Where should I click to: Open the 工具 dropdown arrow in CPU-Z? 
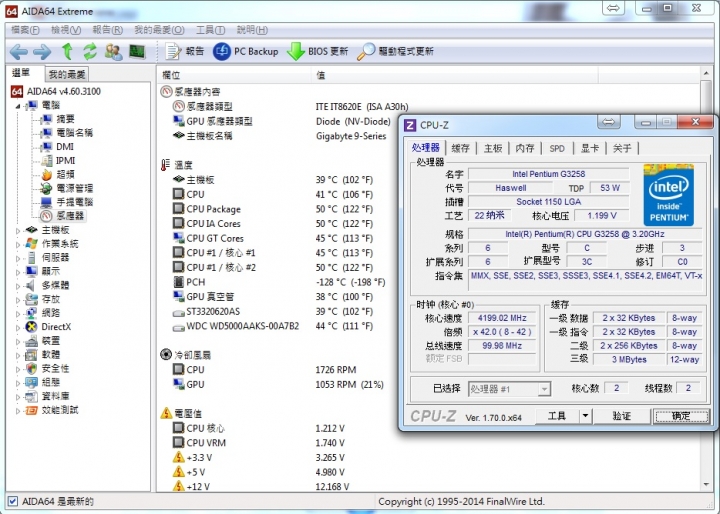pyautogui.click(x=585, y=416)
